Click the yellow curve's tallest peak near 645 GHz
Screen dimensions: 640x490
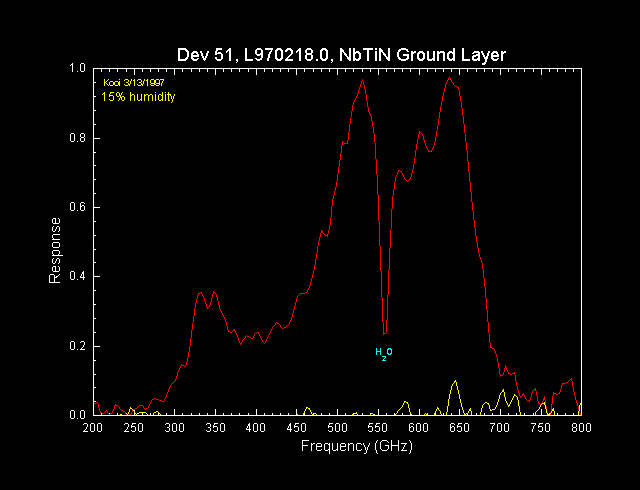click(455, 382)
